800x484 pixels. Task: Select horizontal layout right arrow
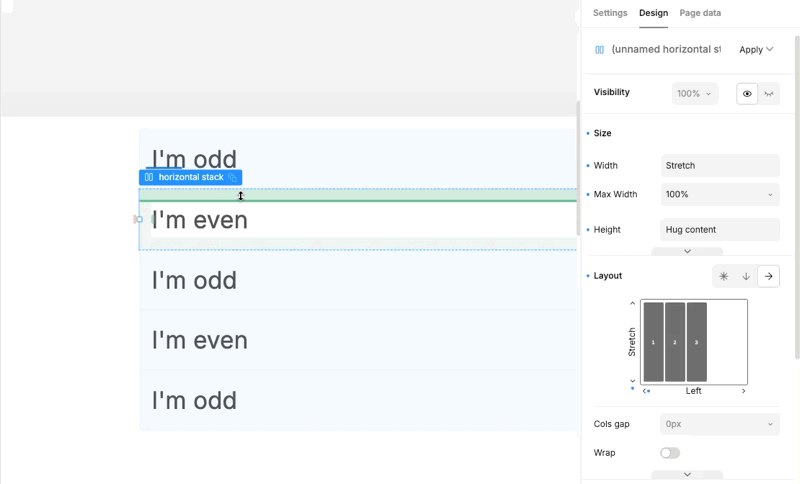pos(768,276)
